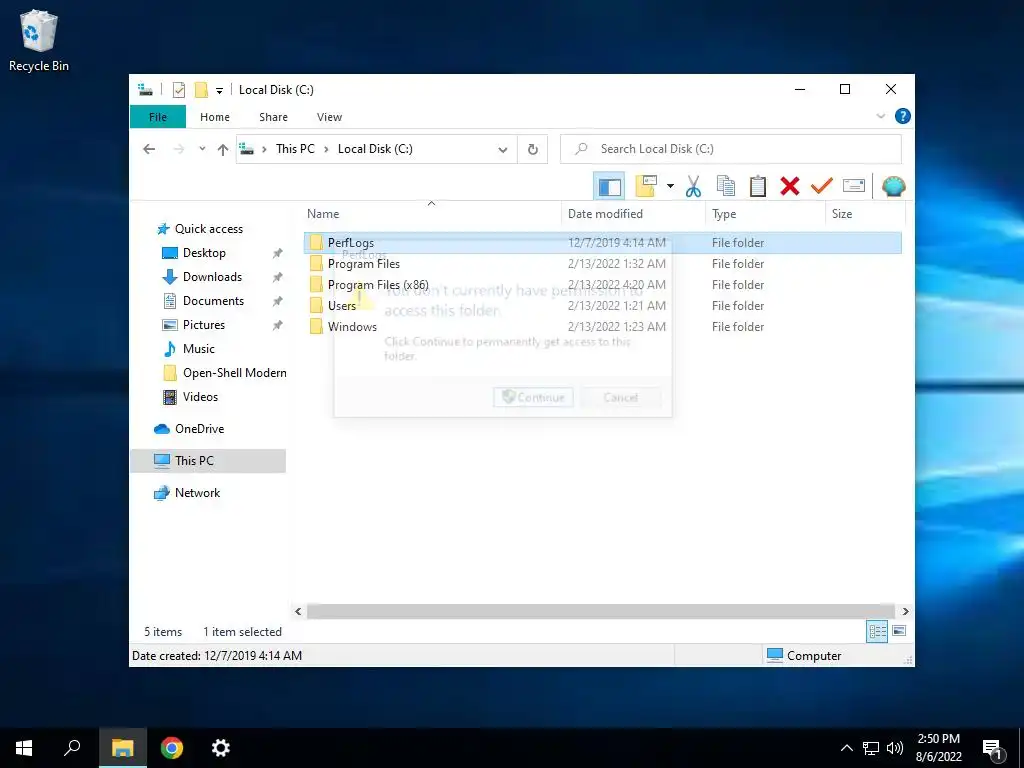Click the blue Help question mark icon
The height and width of the screenshot is (768, 1024).
pyautogui.click(x=903, y=116)
